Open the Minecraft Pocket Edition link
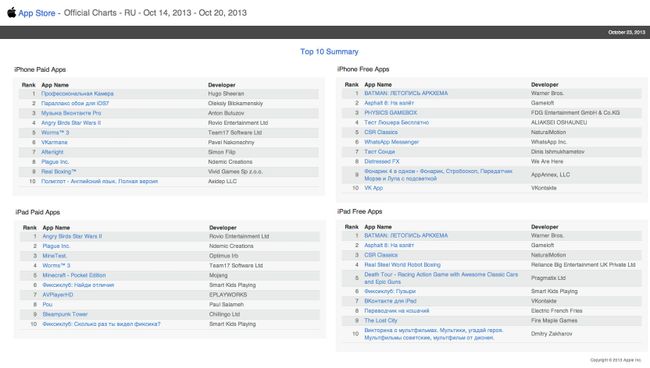 click(74, 275)
